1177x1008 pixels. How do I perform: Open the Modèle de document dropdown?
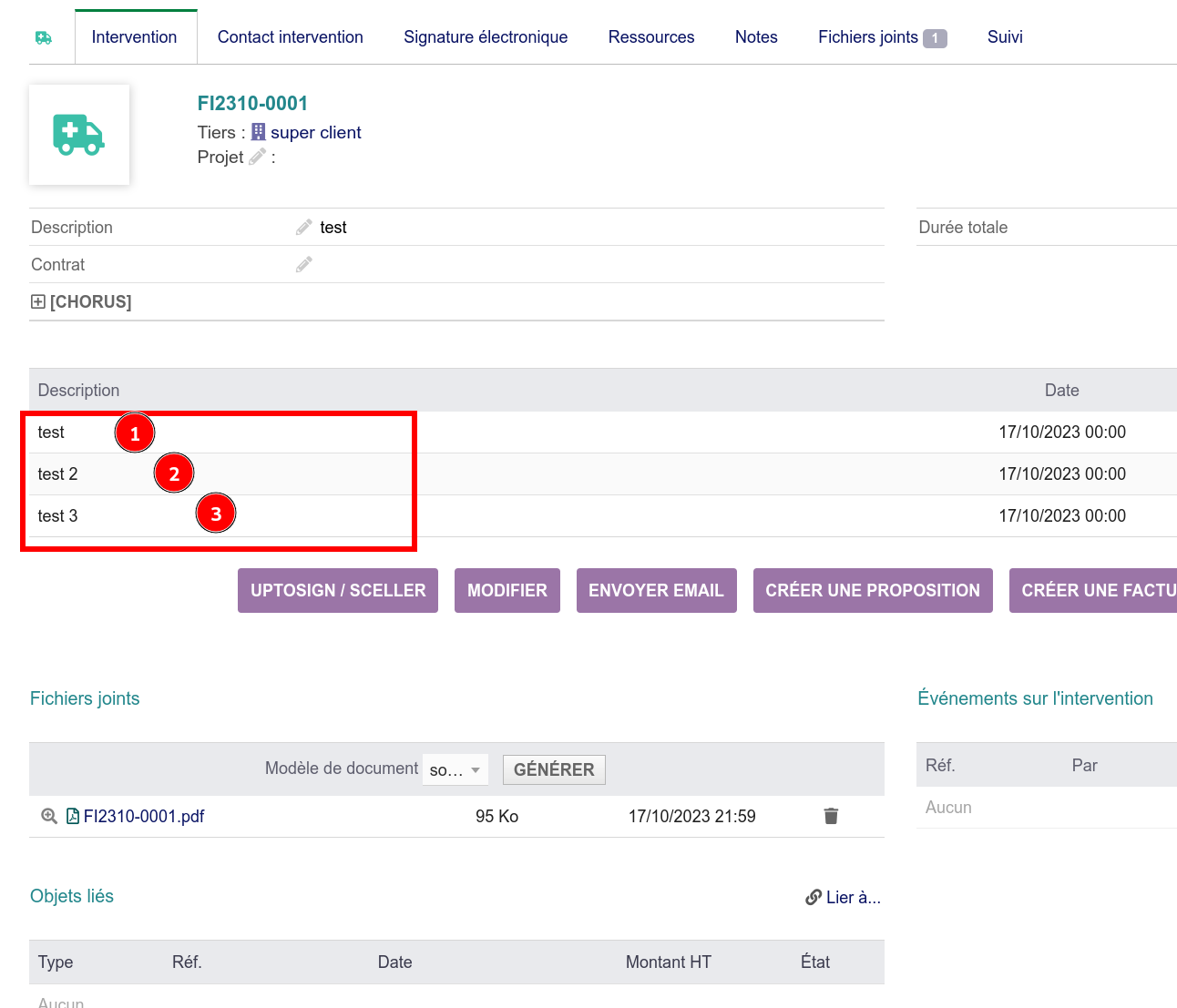(455, 769)
